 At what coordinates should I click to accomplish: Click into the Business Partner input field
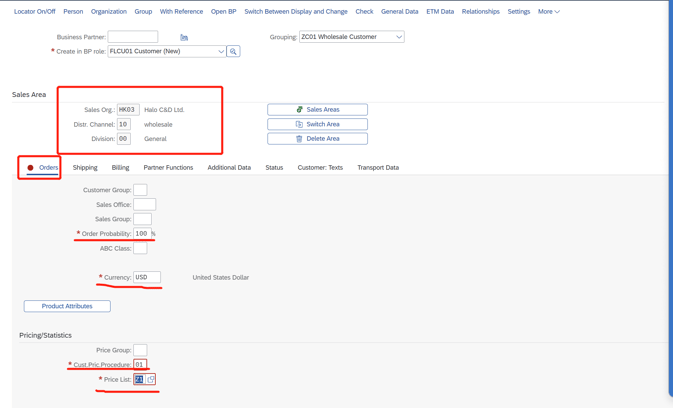coord(133,37)
